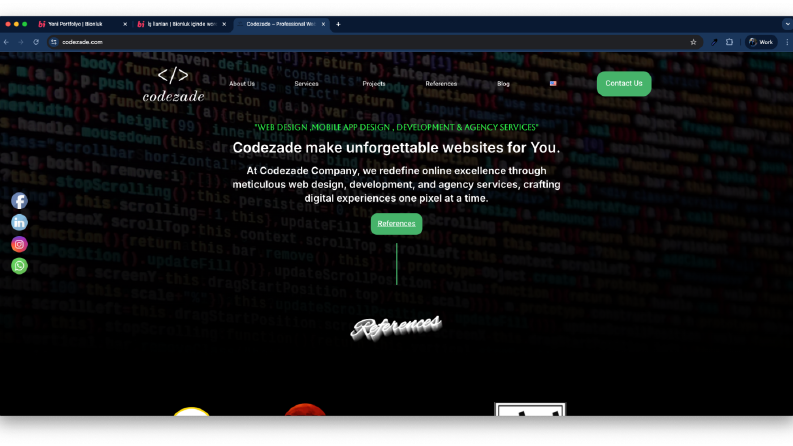Select the Codezade Professional Web tab

click(281, 24)
